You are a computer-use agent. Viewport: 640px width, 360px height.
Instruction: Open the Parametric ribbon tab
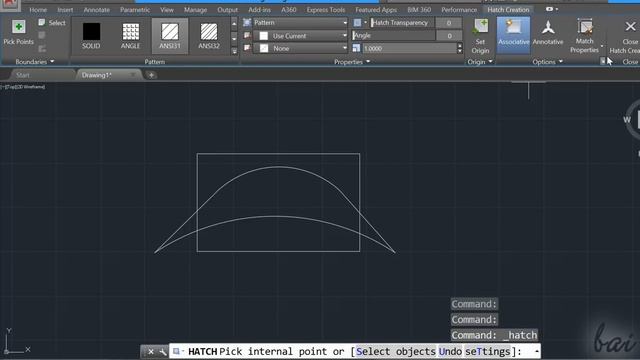pyautogui.click(x=135, y=9)
